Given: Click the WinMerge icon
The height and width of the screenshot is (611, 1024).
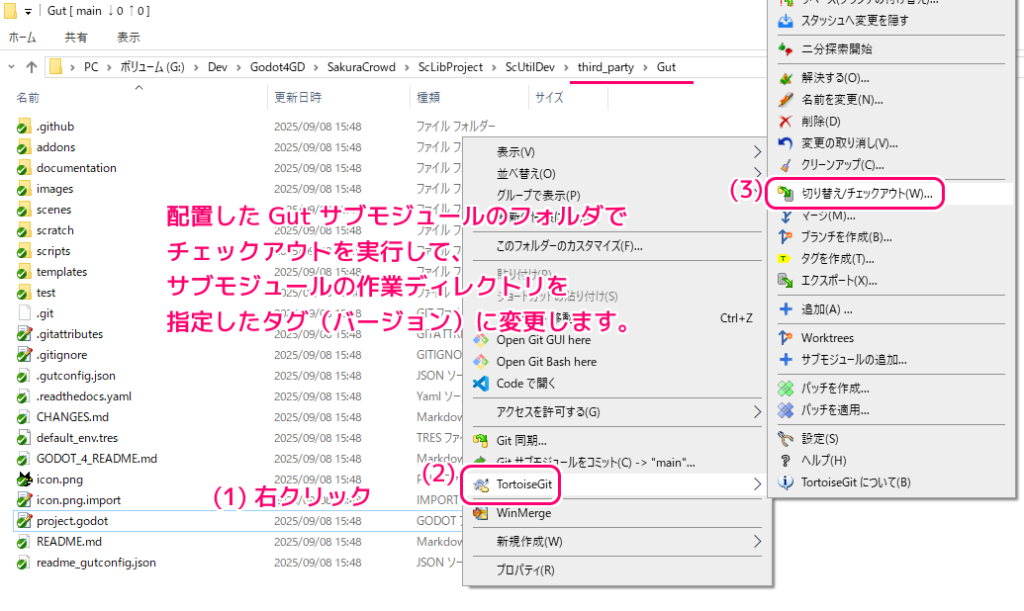Looking at the screenshot, I should (x=481, y=513).
